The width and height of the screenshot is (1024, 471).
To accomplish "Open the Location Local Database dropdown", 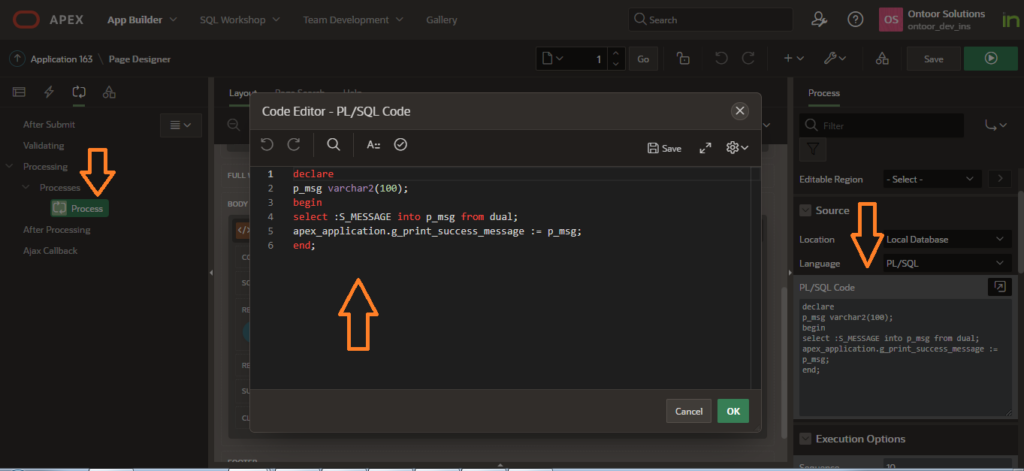I will 946,239.
